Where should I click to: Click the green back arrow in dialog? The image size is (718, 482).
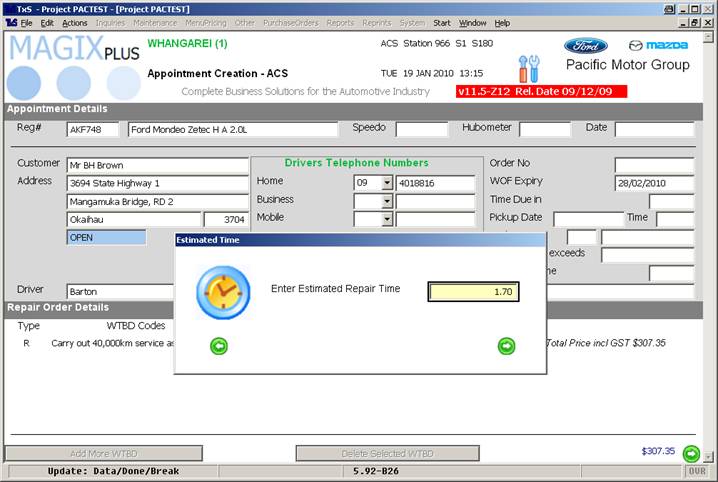tap(220, 346)
